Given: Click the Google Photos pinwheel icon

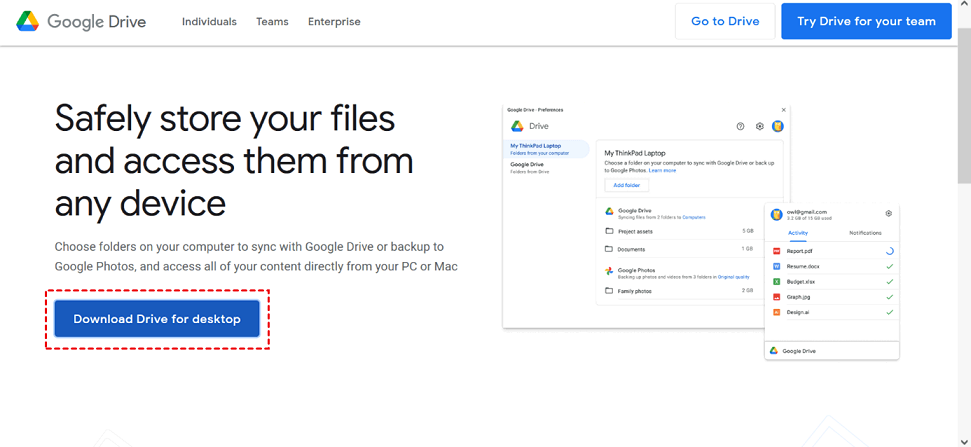Looking at the screenshot, I should click(x=609, y=271).
